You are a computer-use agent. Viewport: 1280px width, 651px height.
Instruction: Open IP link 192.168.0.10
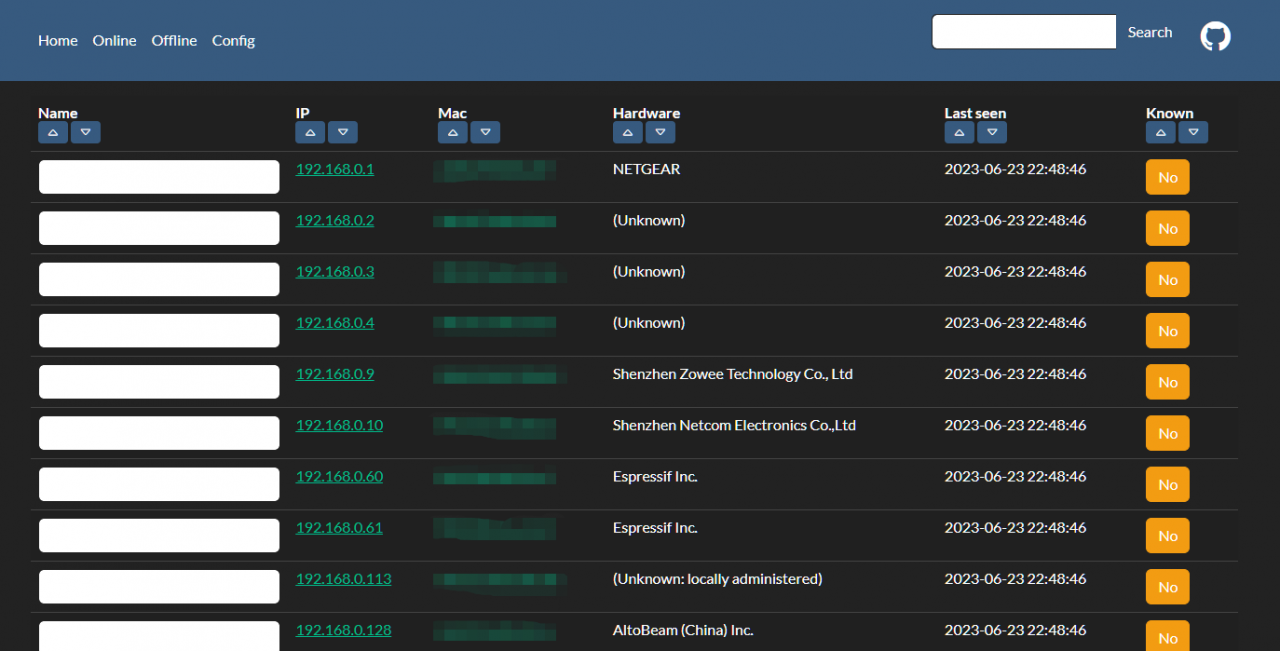point(339,425)
